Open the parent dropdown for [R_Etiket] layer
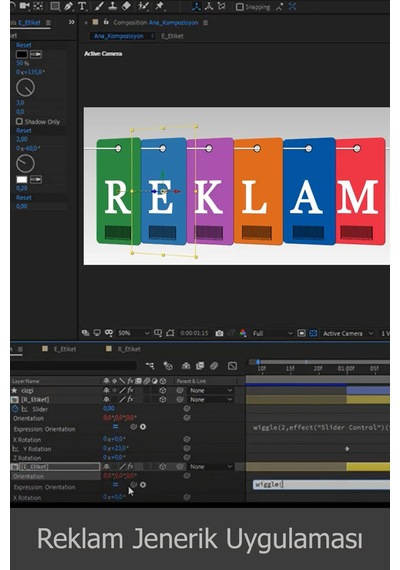The image size is (400, 570). (211, 400)
